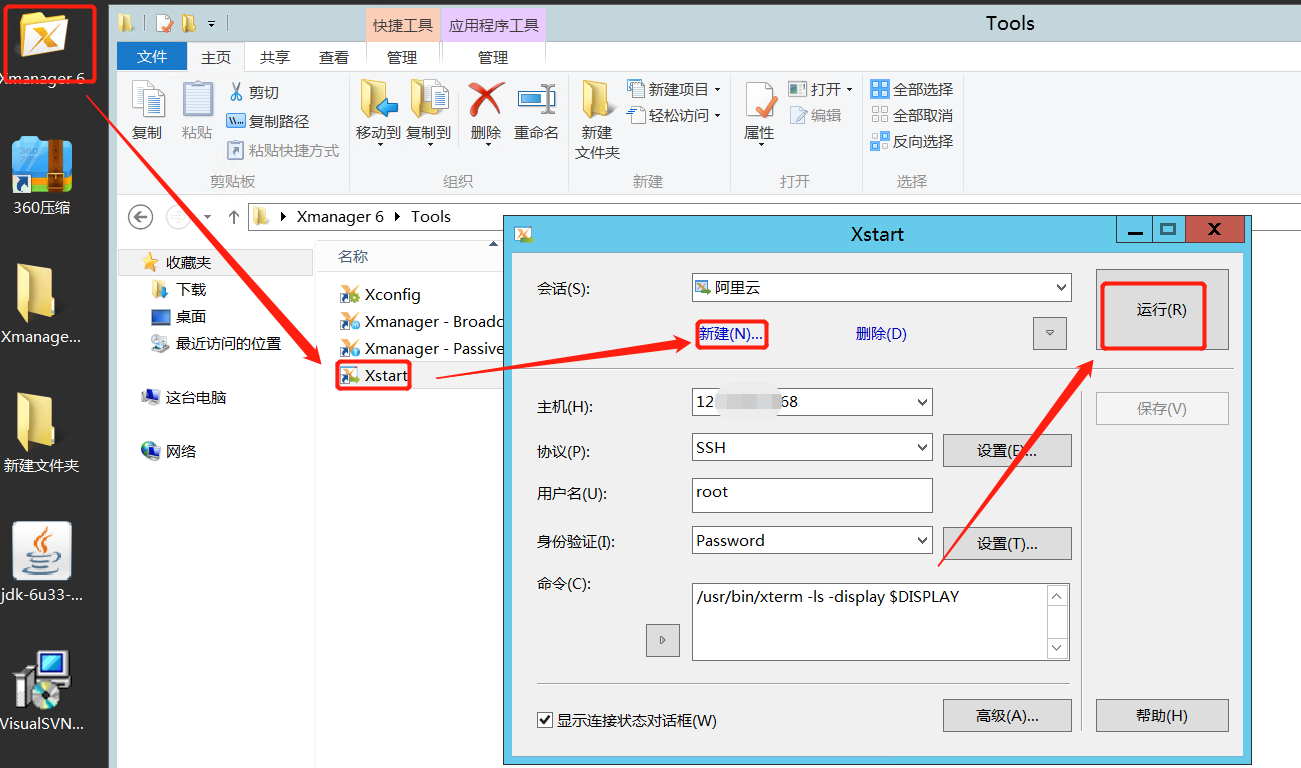1301x768 pixels.
Task: Select 下载 in the navigation pane
Action: click(180, 289)
